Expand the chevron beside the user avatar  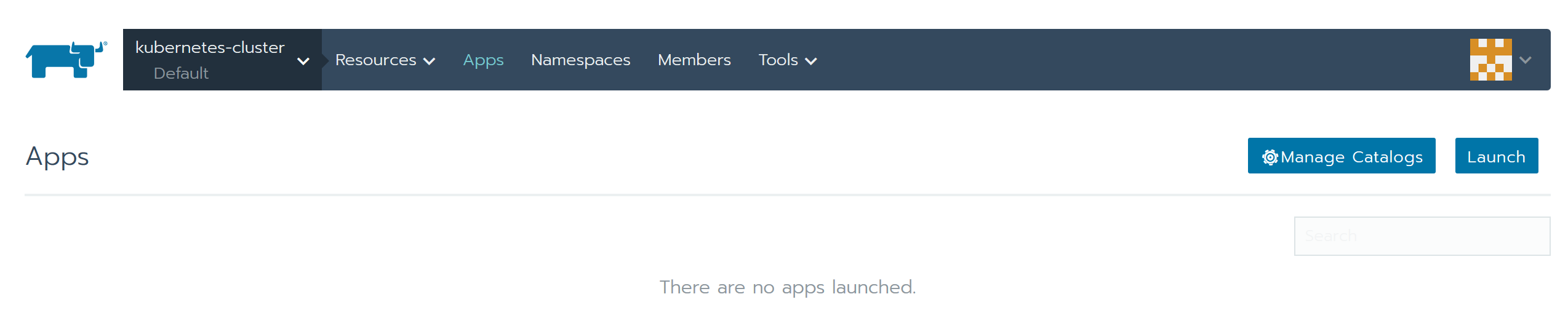point(1526,60)
